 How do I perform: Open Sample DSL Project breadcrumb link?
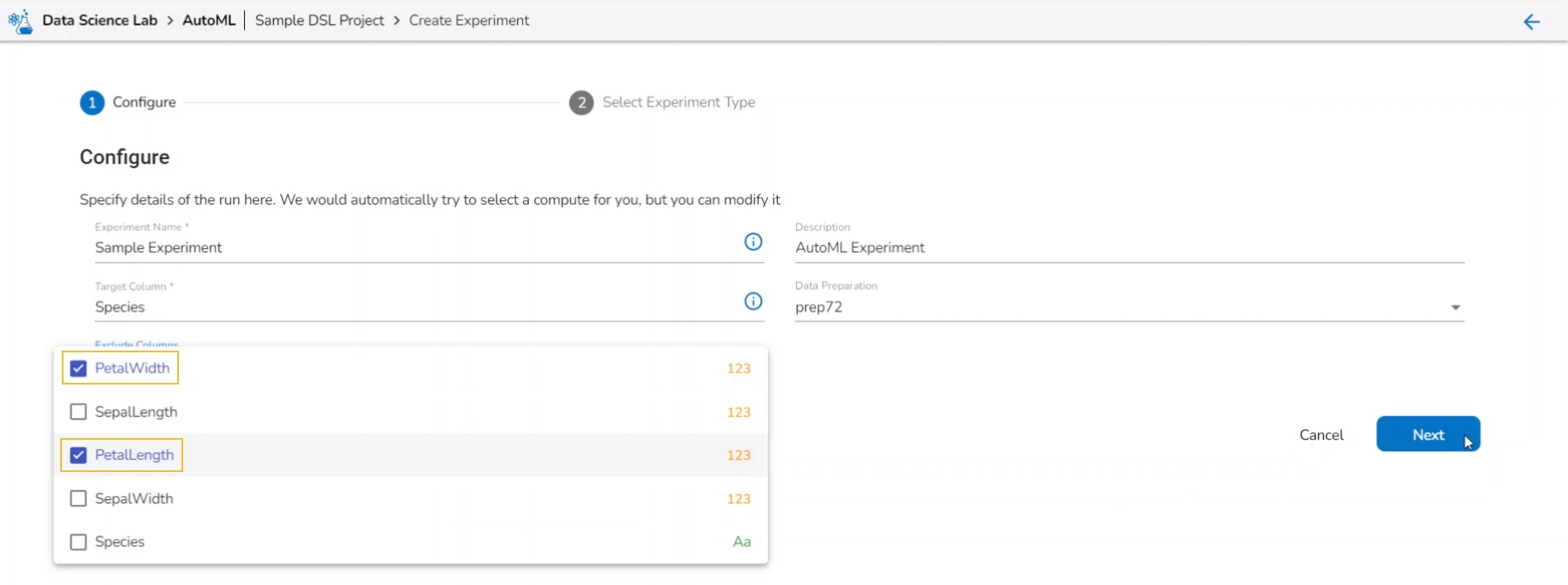[319, 21]
